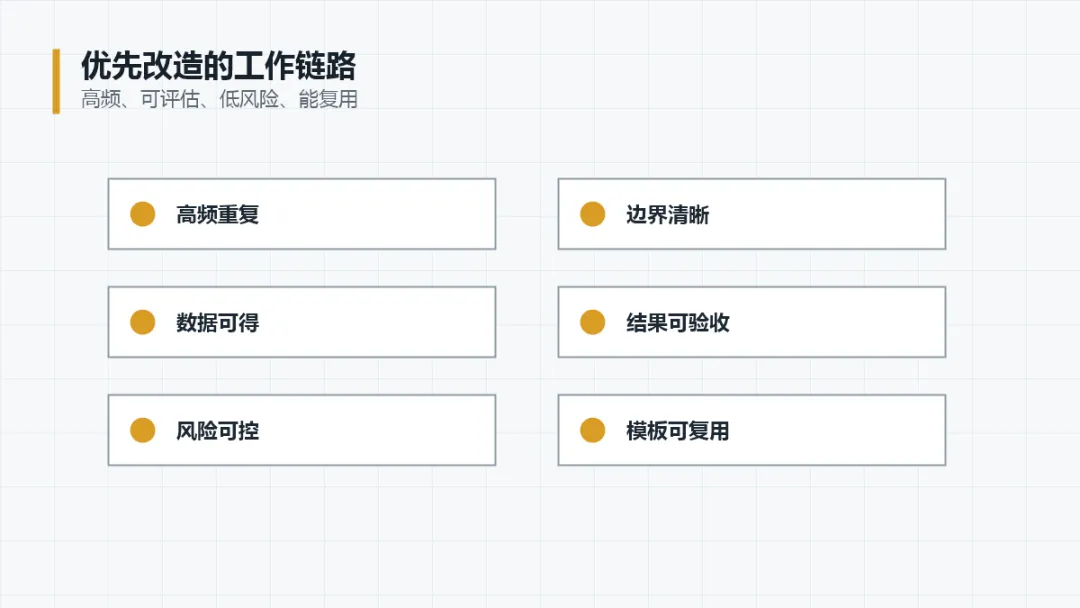Select the 模板可复用 card
This screenshot has width=1080, height=608.
[751, 430]
